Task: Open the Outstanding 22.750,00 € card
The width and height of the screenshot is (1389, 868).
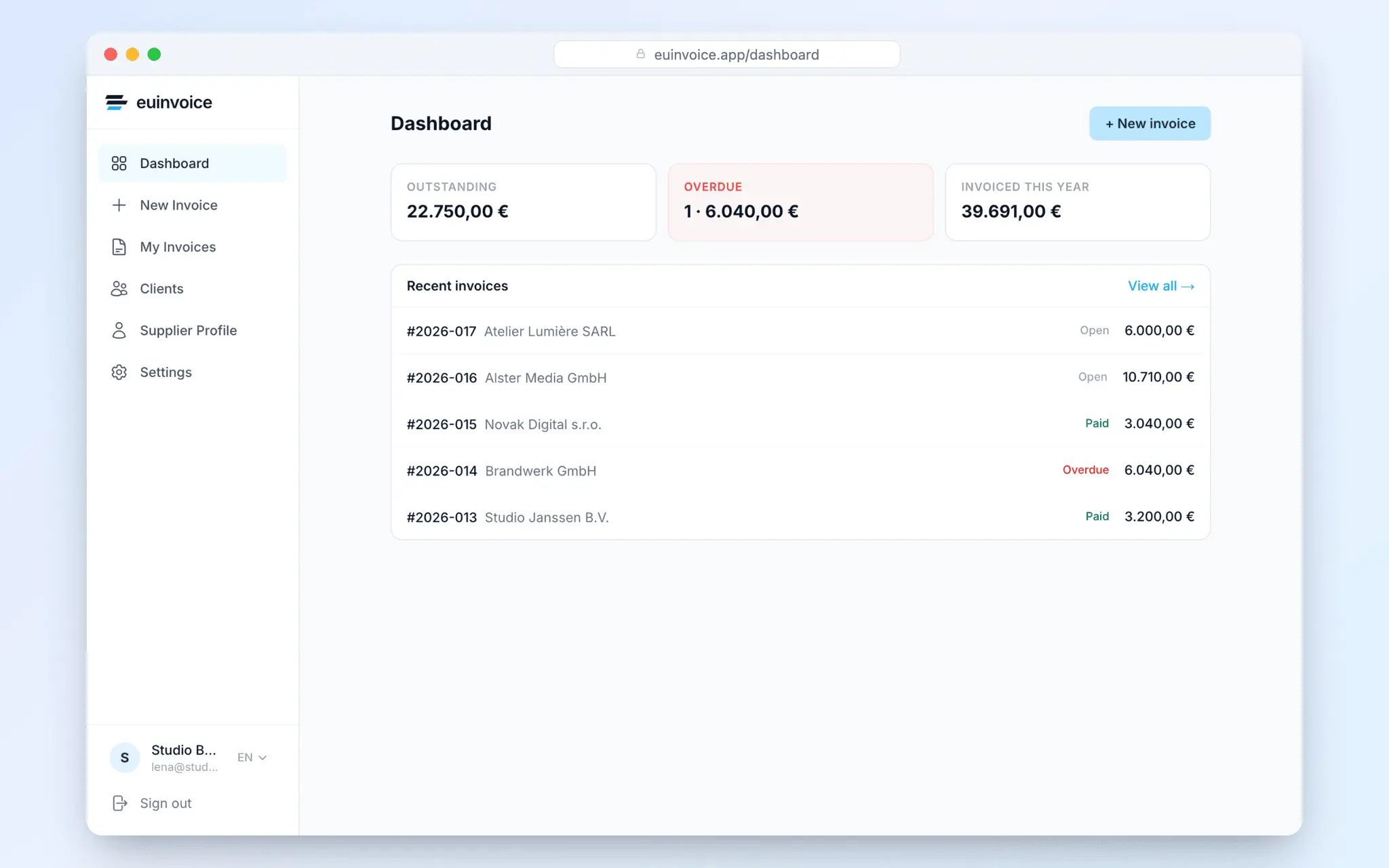Action: (x=524, y=202)
